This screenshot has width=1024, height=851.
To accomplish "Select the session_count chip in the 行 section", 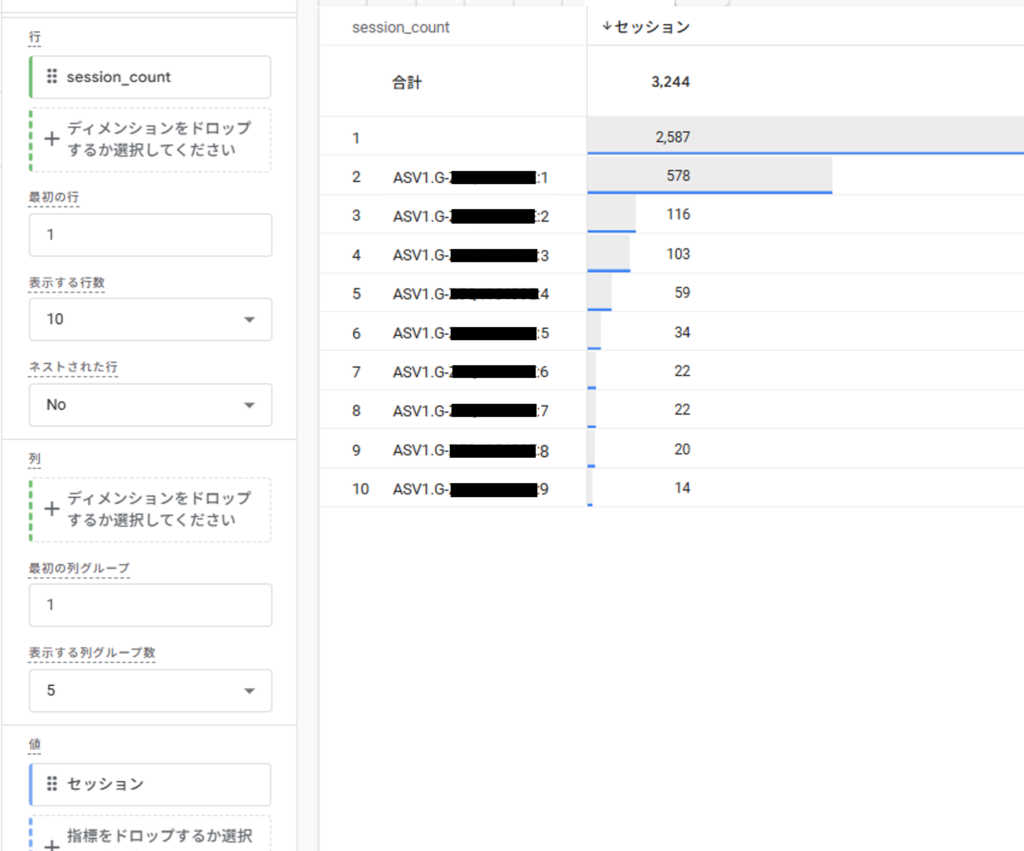I will point(150,77).
